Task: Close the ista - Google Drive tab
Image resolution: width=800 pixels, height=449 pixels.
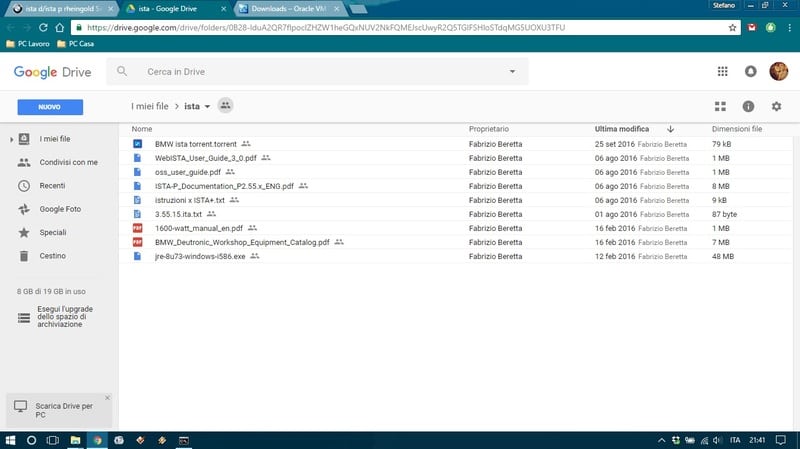Action: [x=223, y=9]
